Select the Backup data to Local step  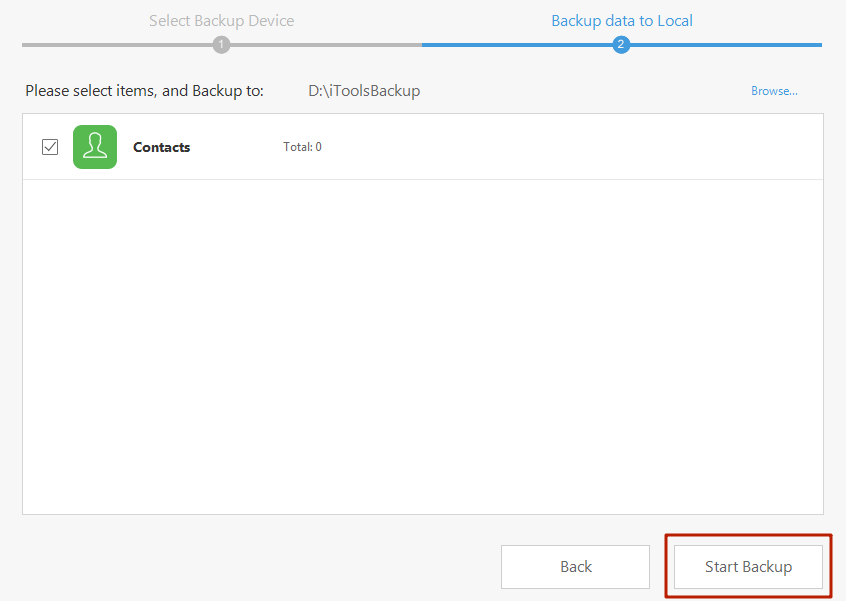coord(621,20)
